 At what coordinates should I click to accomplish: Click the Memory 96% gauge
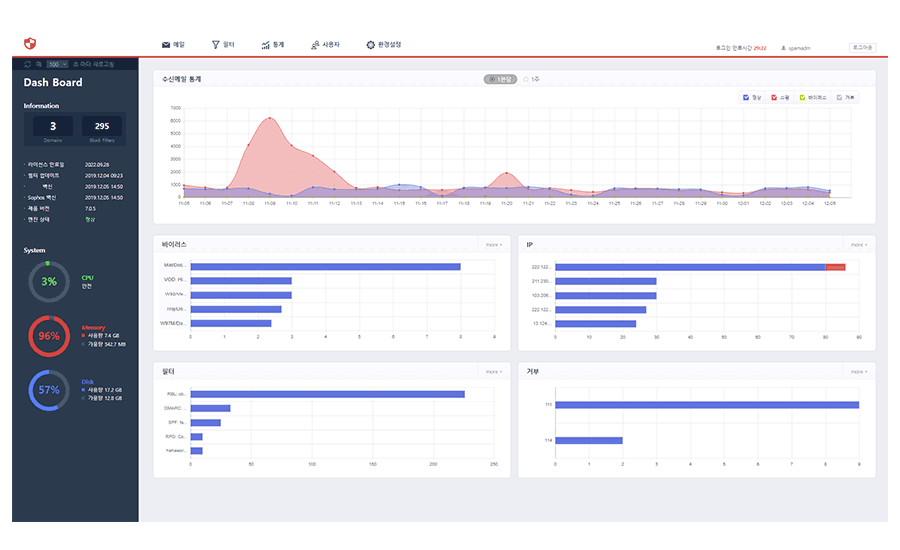[49, 336]
